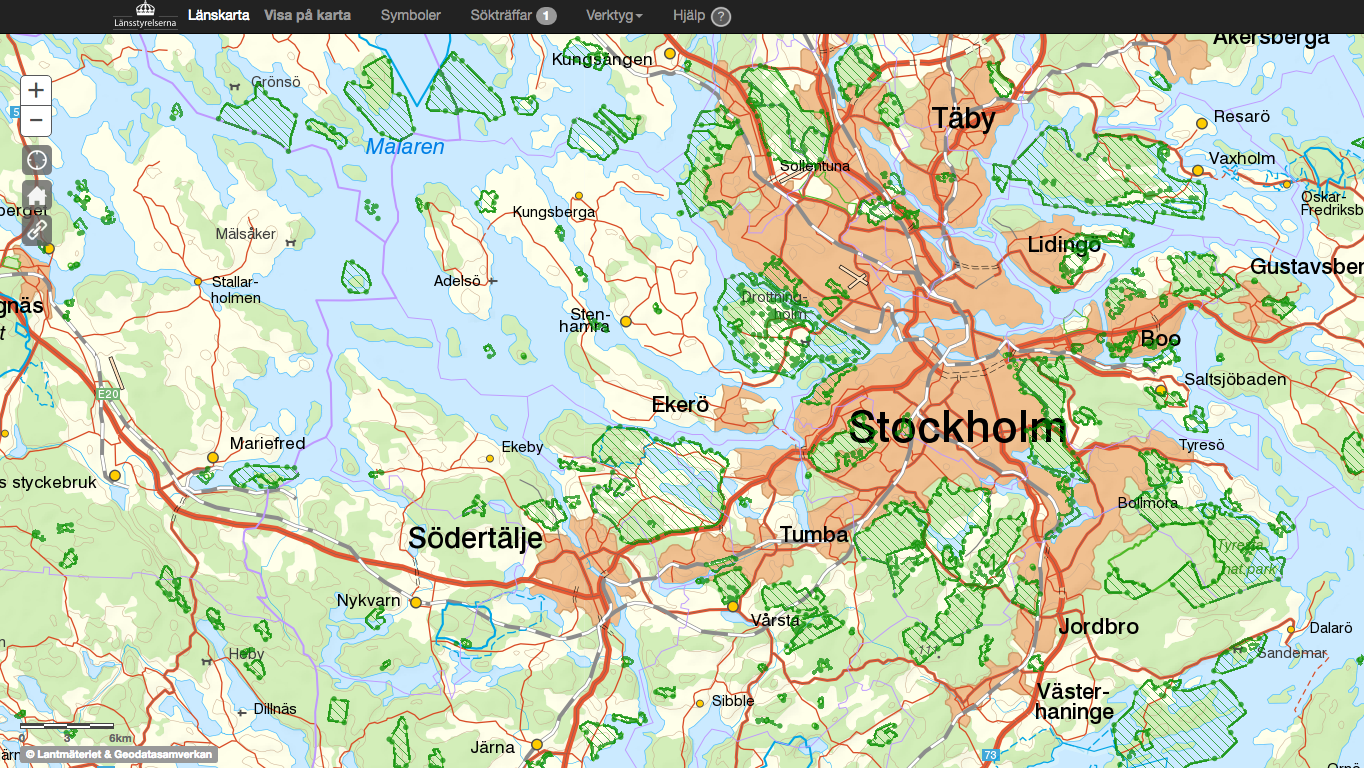The width and height of the screenshot is (1364, 768).
Task: Click the yellow marker at Nykvarn
Action: (x=415, y=602)
